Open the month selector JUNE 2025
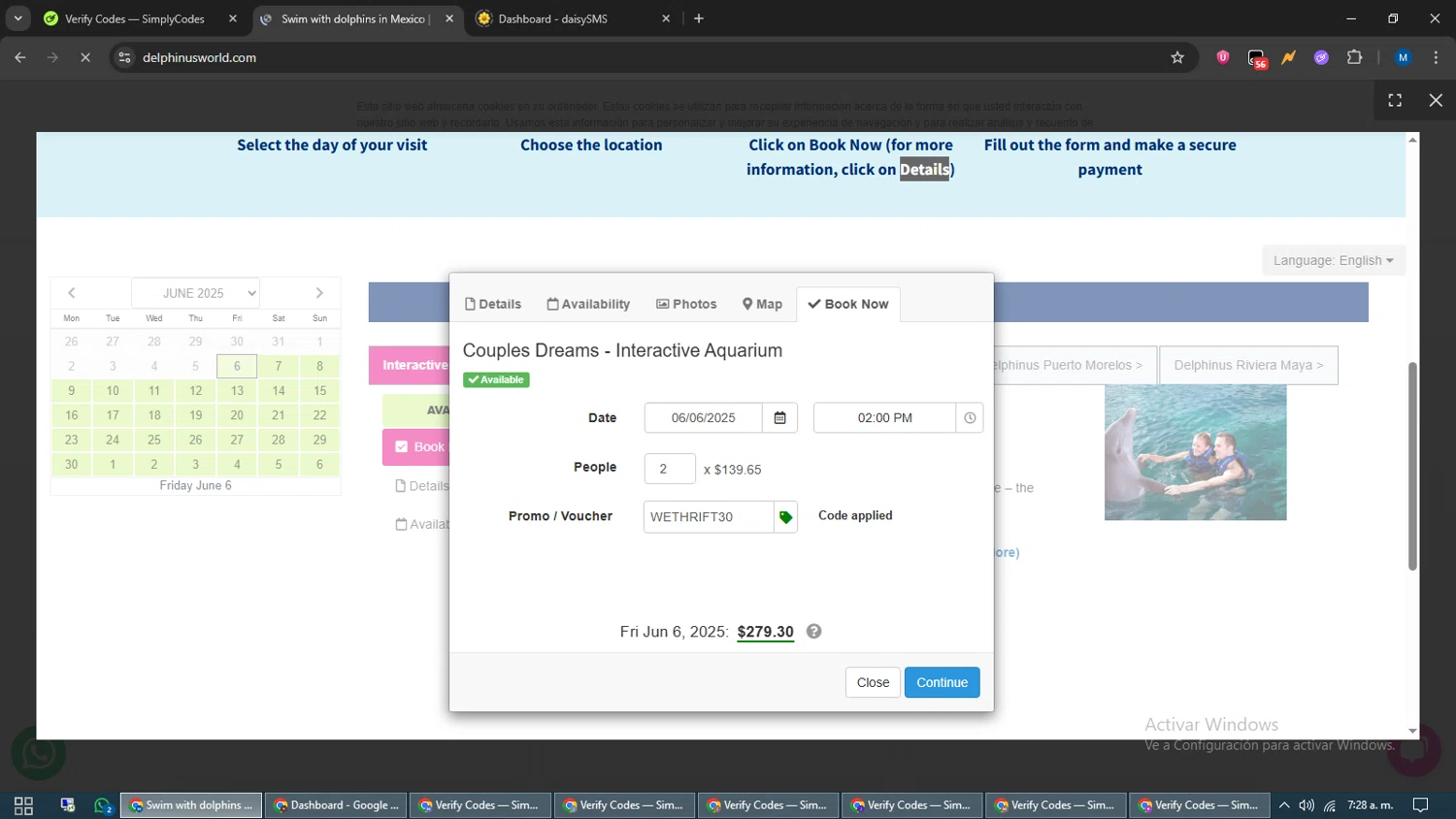This screenshot has width=1456, height=819. pyautogui.click(x=195, y=293)
